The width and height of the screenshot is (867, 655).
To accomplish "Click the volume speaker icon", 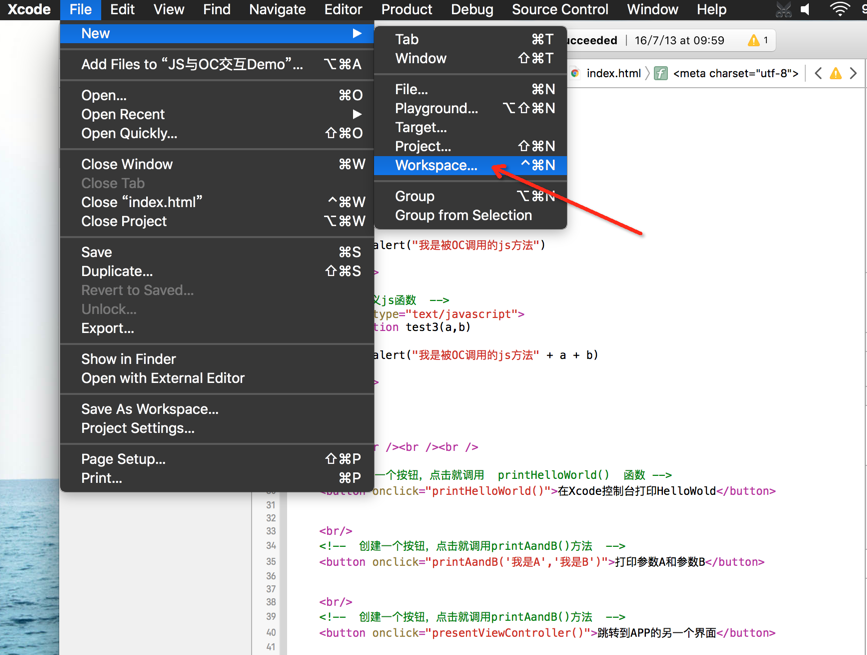I will click(x=806, y=9).
